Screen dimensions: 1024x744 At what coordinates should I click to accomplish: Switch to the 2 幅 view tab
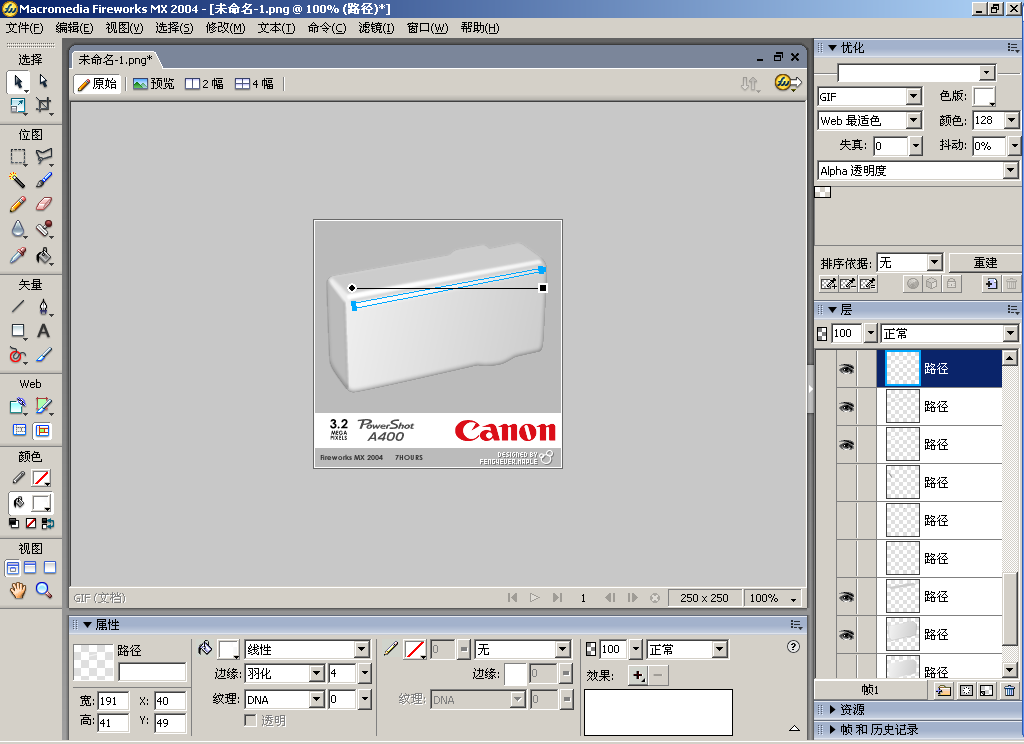tap(204, 84)
